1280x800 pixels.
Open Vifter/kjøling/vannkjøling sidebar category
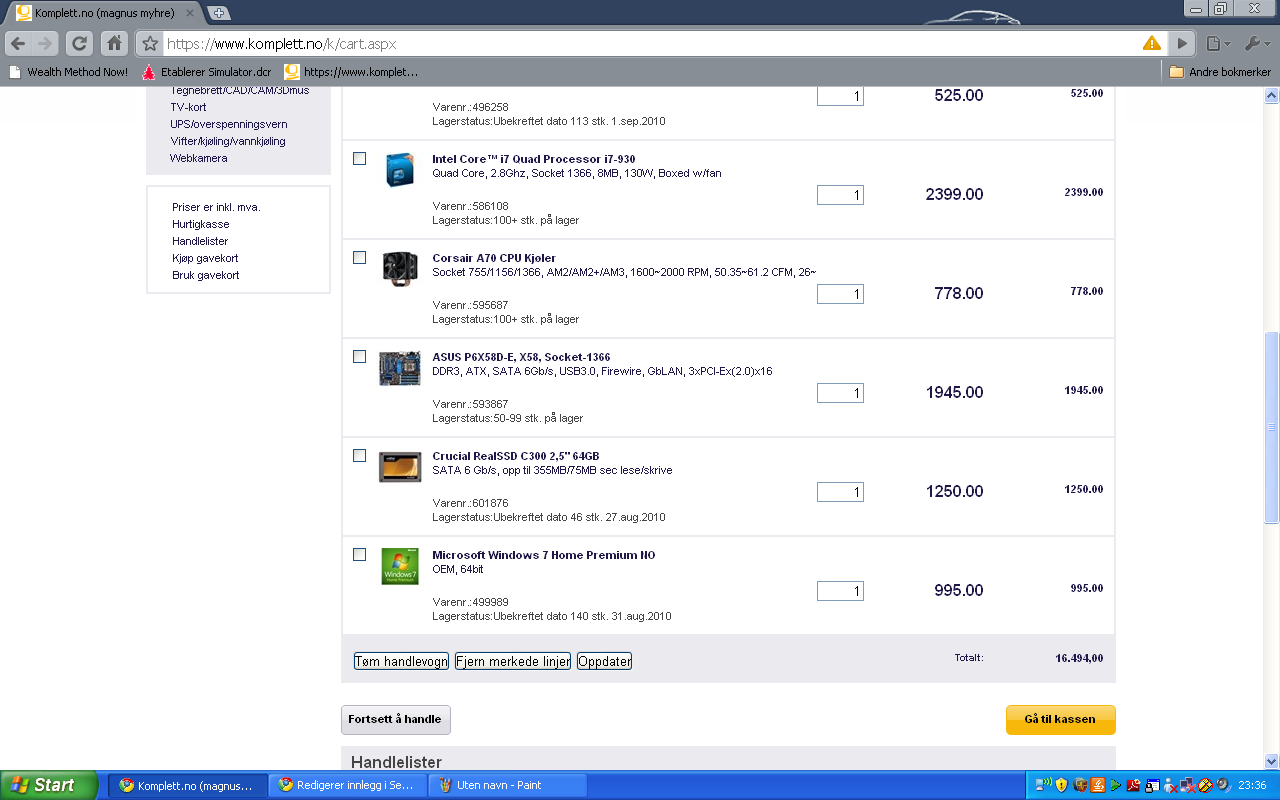click(x=228, y=141)
